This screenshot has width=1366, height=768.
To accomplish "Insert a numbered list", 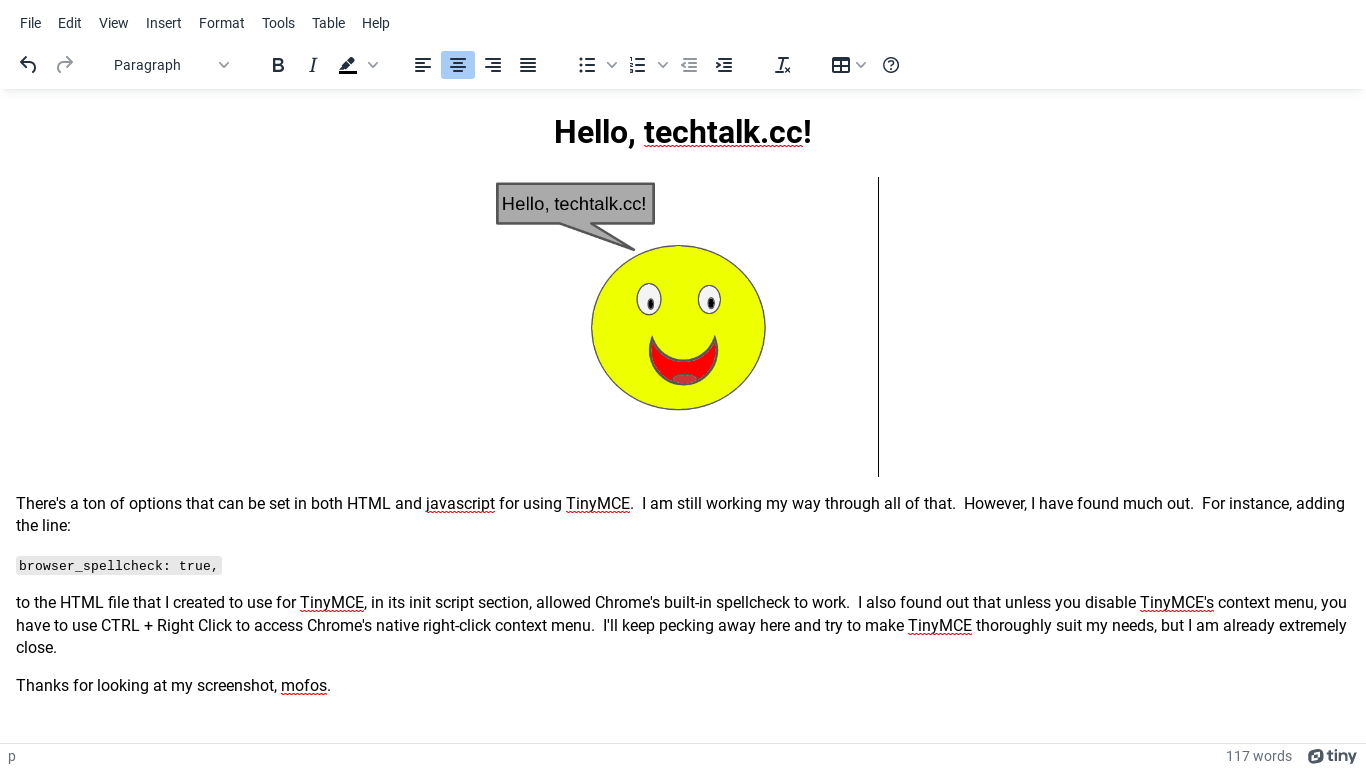I will [x=637, y=65].
